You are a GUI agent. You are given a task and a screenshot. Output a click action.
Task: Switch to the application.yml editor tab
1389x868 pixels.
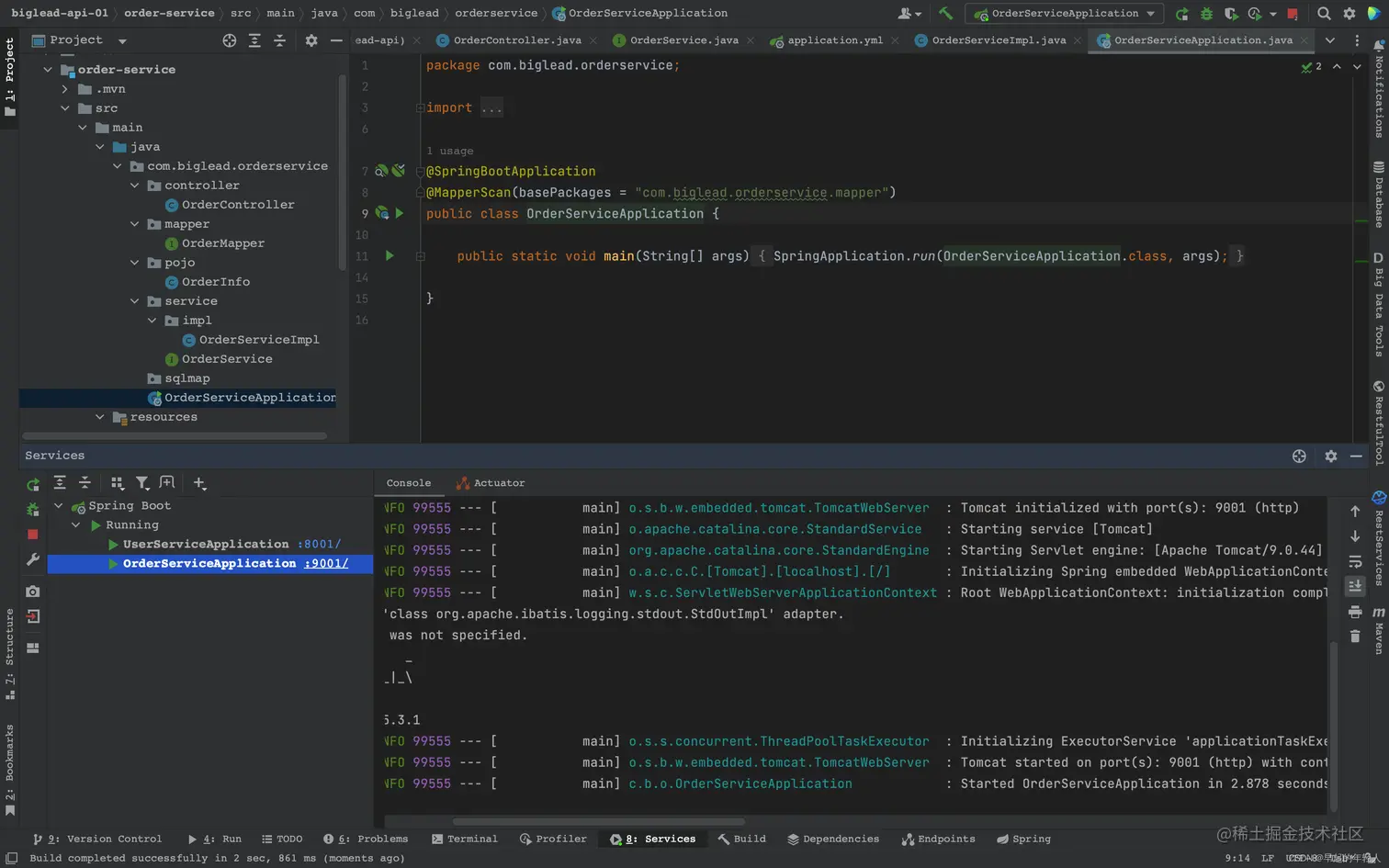(x=834, y=40)
